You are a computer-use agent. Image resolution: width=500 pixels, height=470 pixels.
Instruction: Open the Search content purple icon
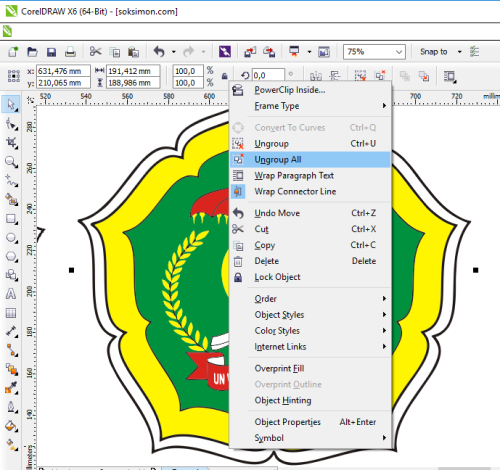coord(225,52)
